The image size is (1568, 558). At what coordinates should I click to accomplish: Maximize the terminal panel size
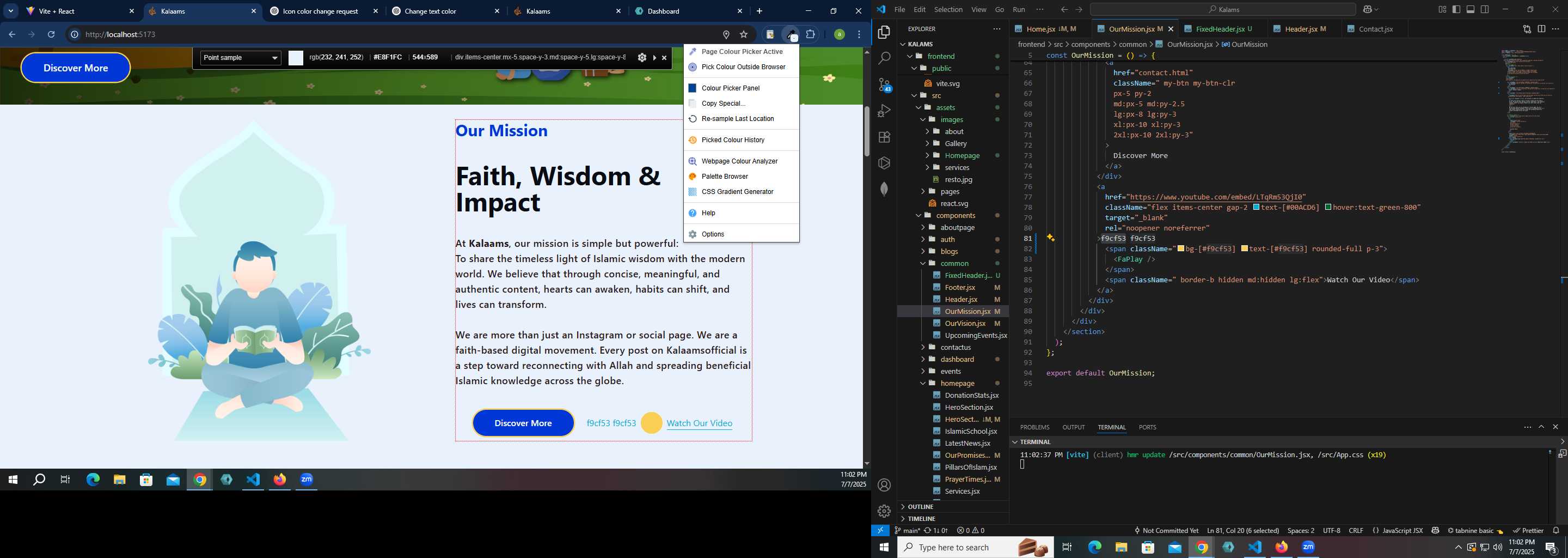click(x=1541, y=427)
